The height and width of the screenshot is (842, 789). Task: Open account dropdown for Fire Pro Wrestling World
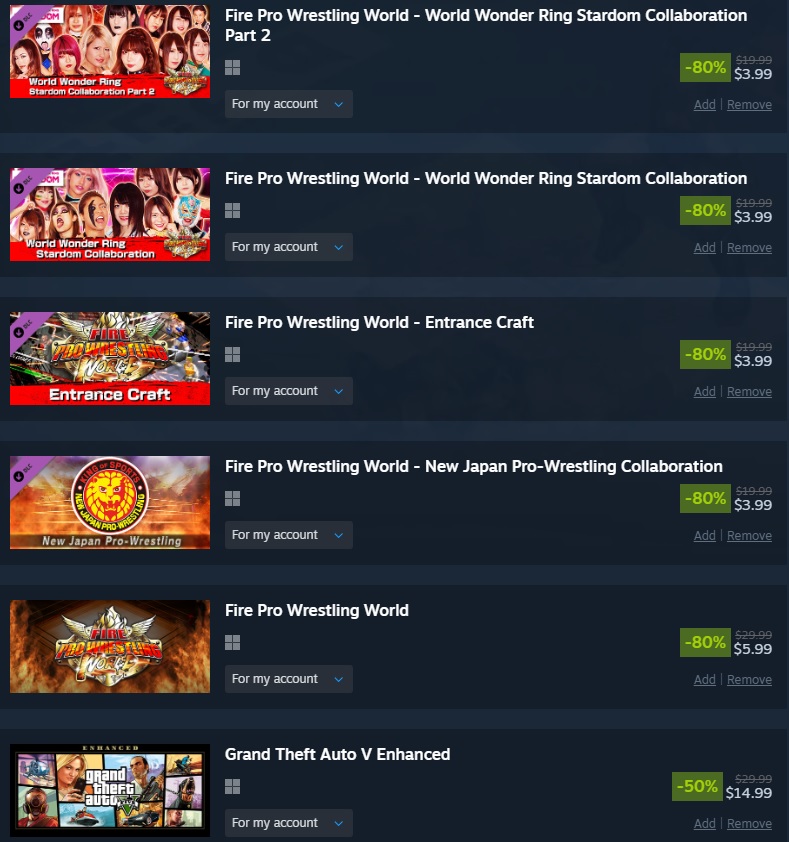click(288, 679)
